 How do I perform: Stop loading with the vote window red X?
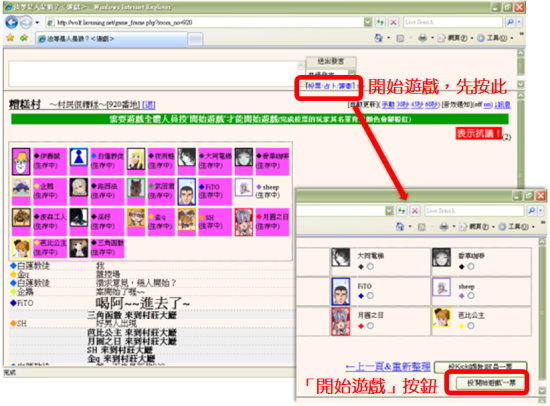pyautogui.click(x=415, y=211)
